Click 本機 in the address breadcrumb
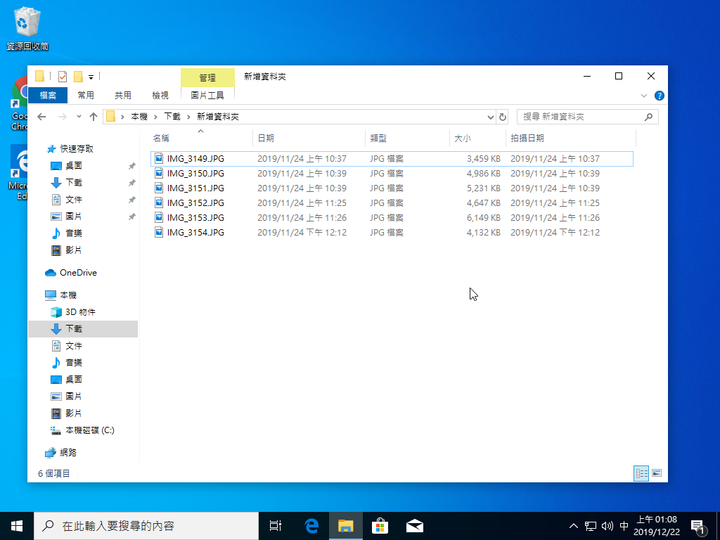Image resolution: width=720 pixels, height=540 pixels. tap(139, 117)
